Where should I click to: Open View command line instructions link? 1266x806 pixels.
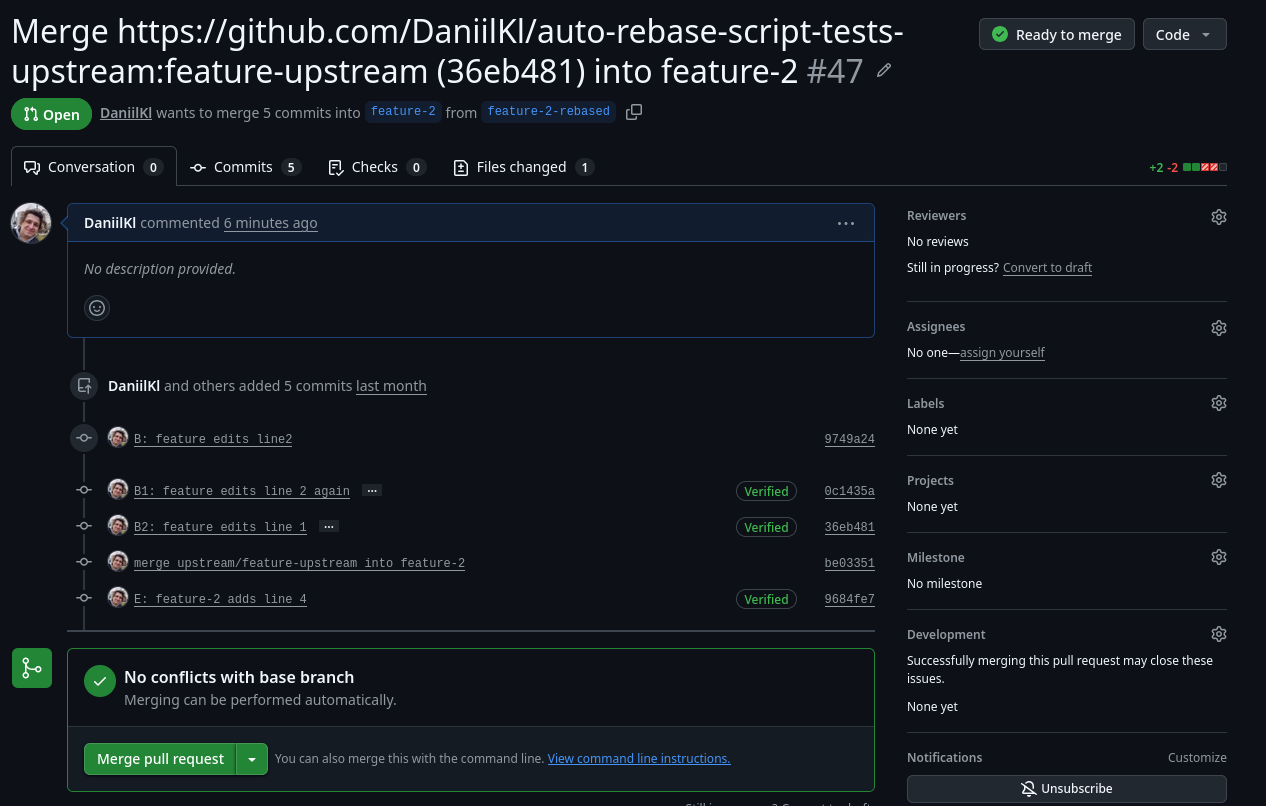[x=639, y=759]
